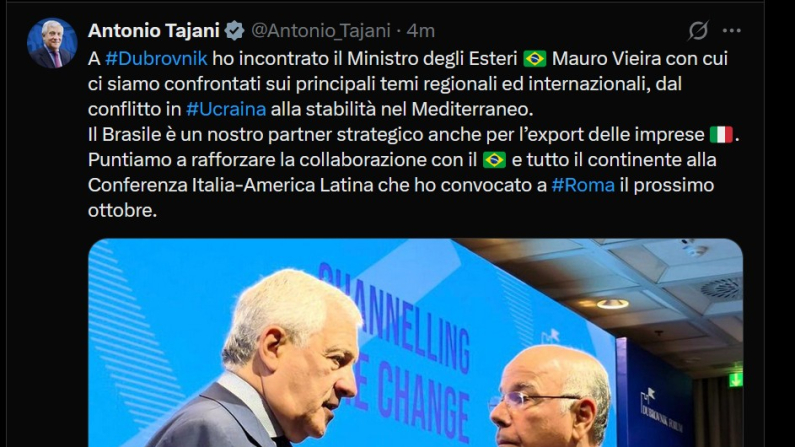Click the word 'ottobre' in the tweet text
This screenshot has height=447, width=795.
[120, 210]
